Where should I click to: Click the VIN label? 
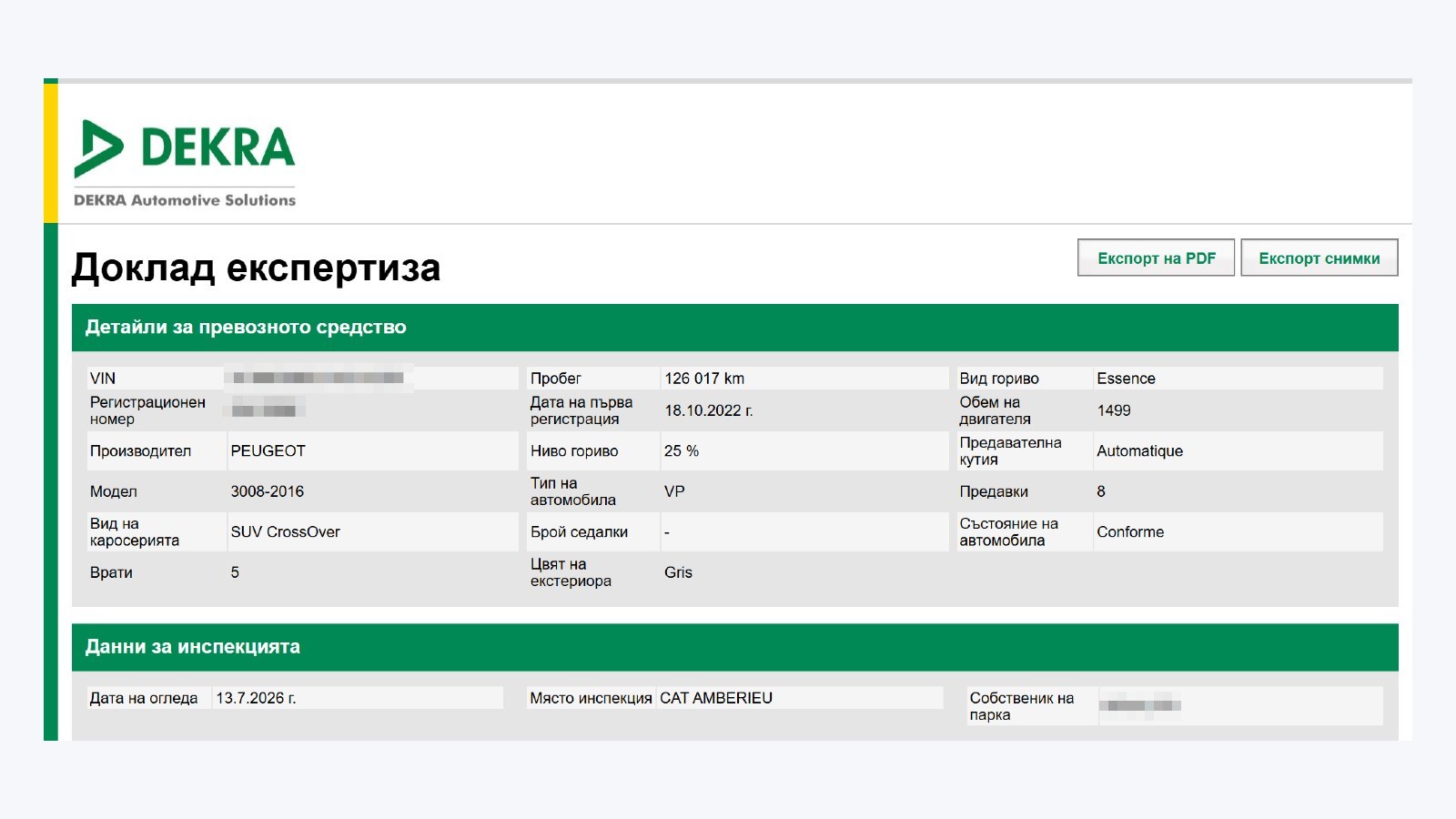coord(103,379)
